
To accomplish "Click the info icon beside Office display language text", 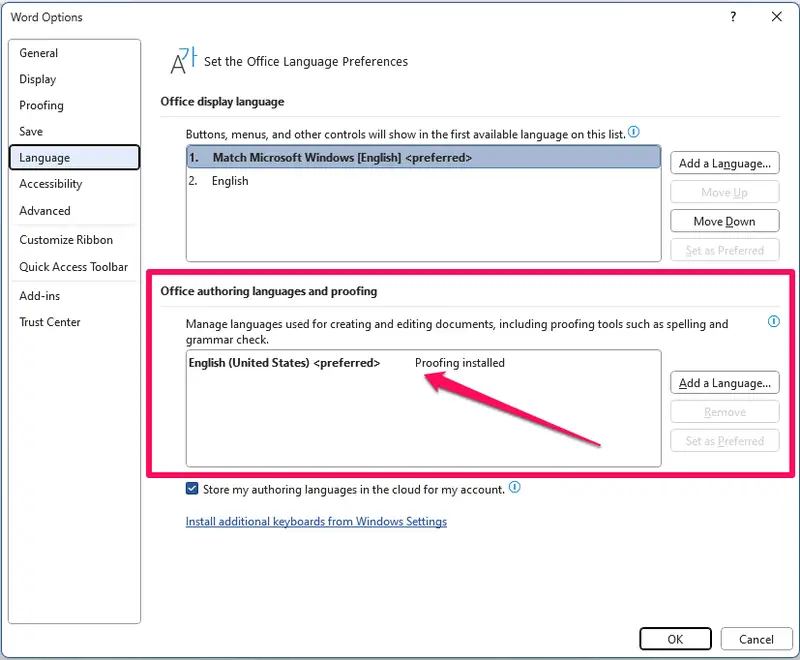I will pyautogui.click(x=633, y=133).
